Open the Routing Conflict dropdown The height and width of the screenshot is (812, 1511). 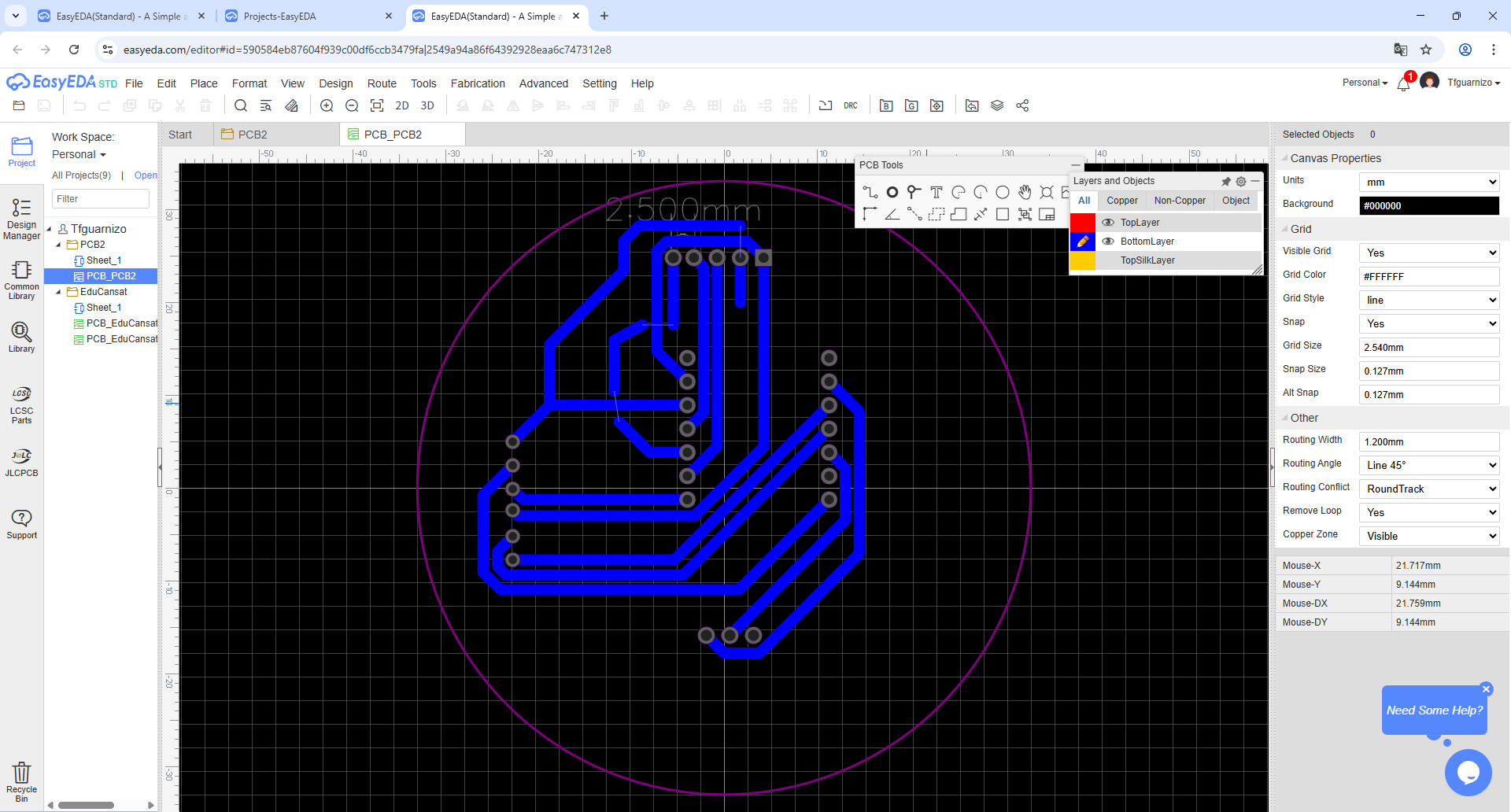point(1429,489)
